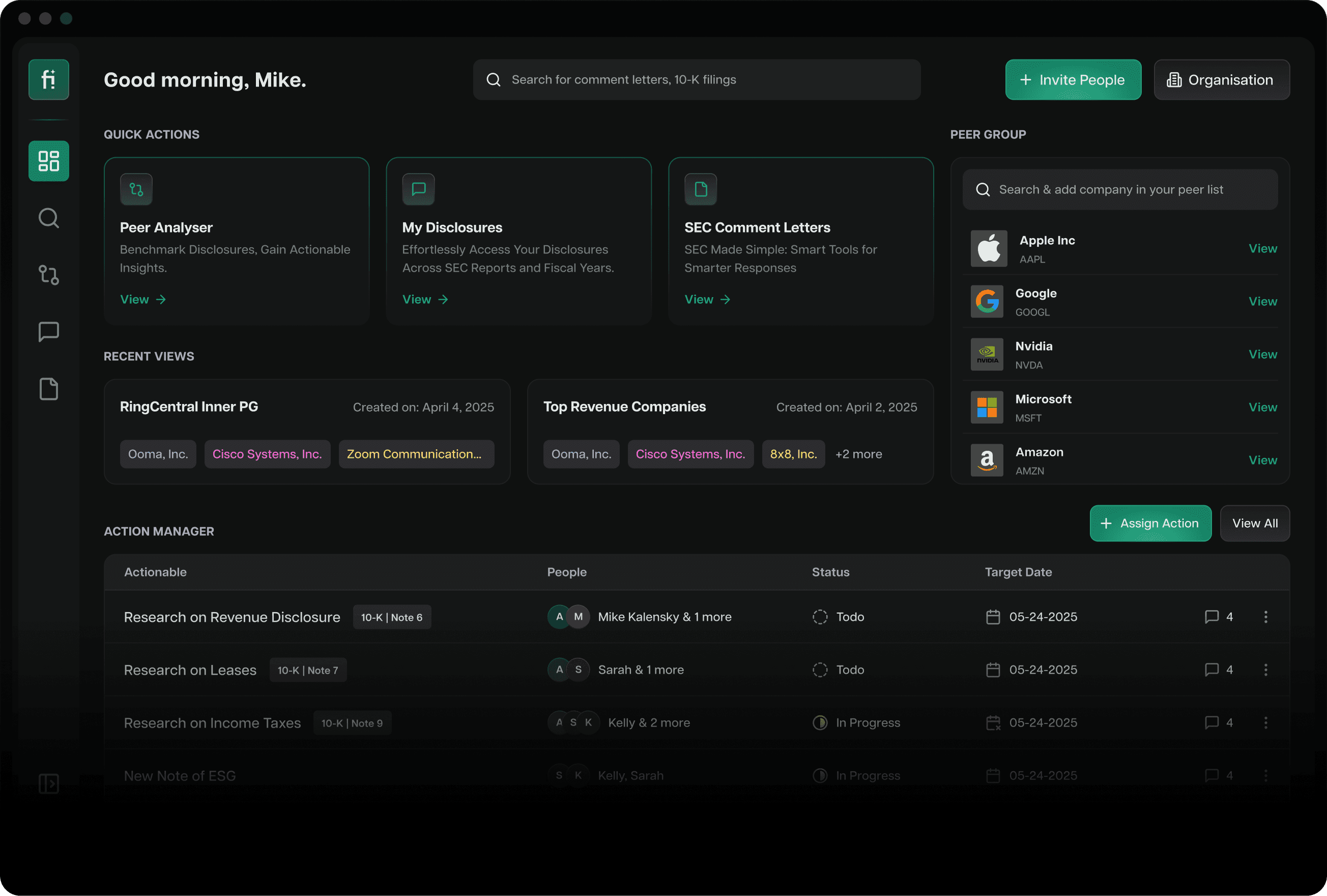Image resolution: width=1327 pixels, height=896 pixels.
Task: Click the peer list company search field
Action: pos(1120,190)
